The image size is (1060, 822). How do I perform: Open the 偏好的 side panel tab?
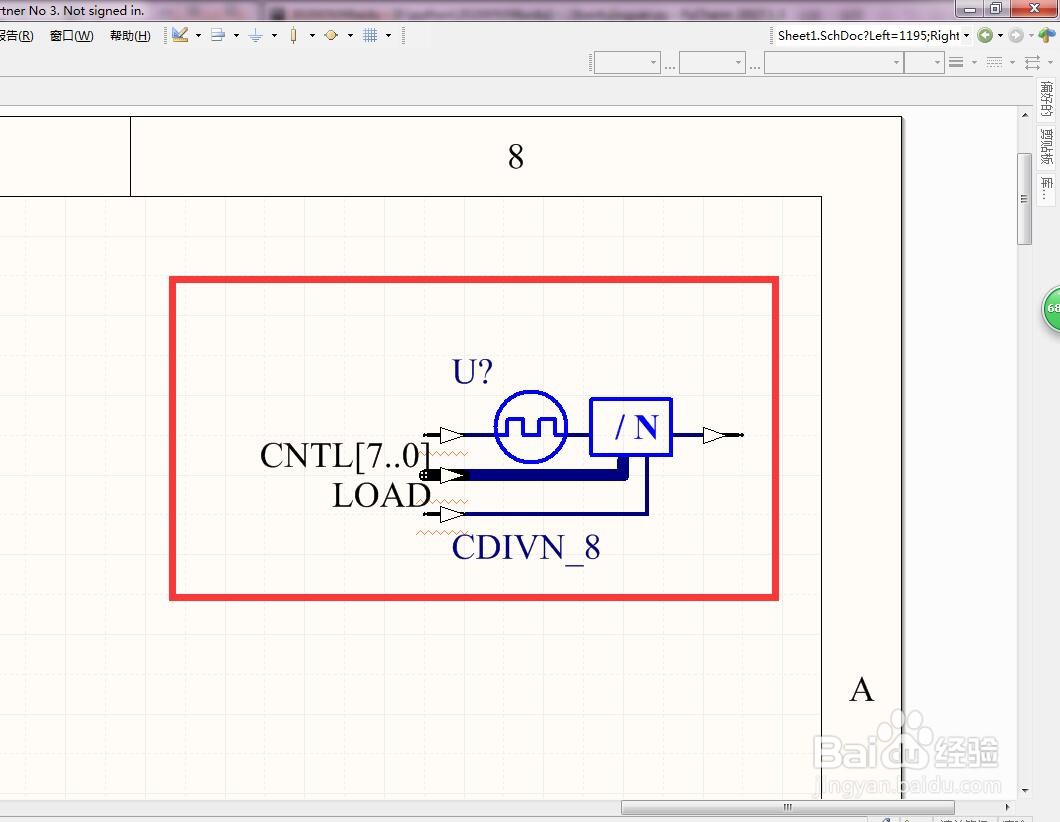click(x=1046, y=99)
